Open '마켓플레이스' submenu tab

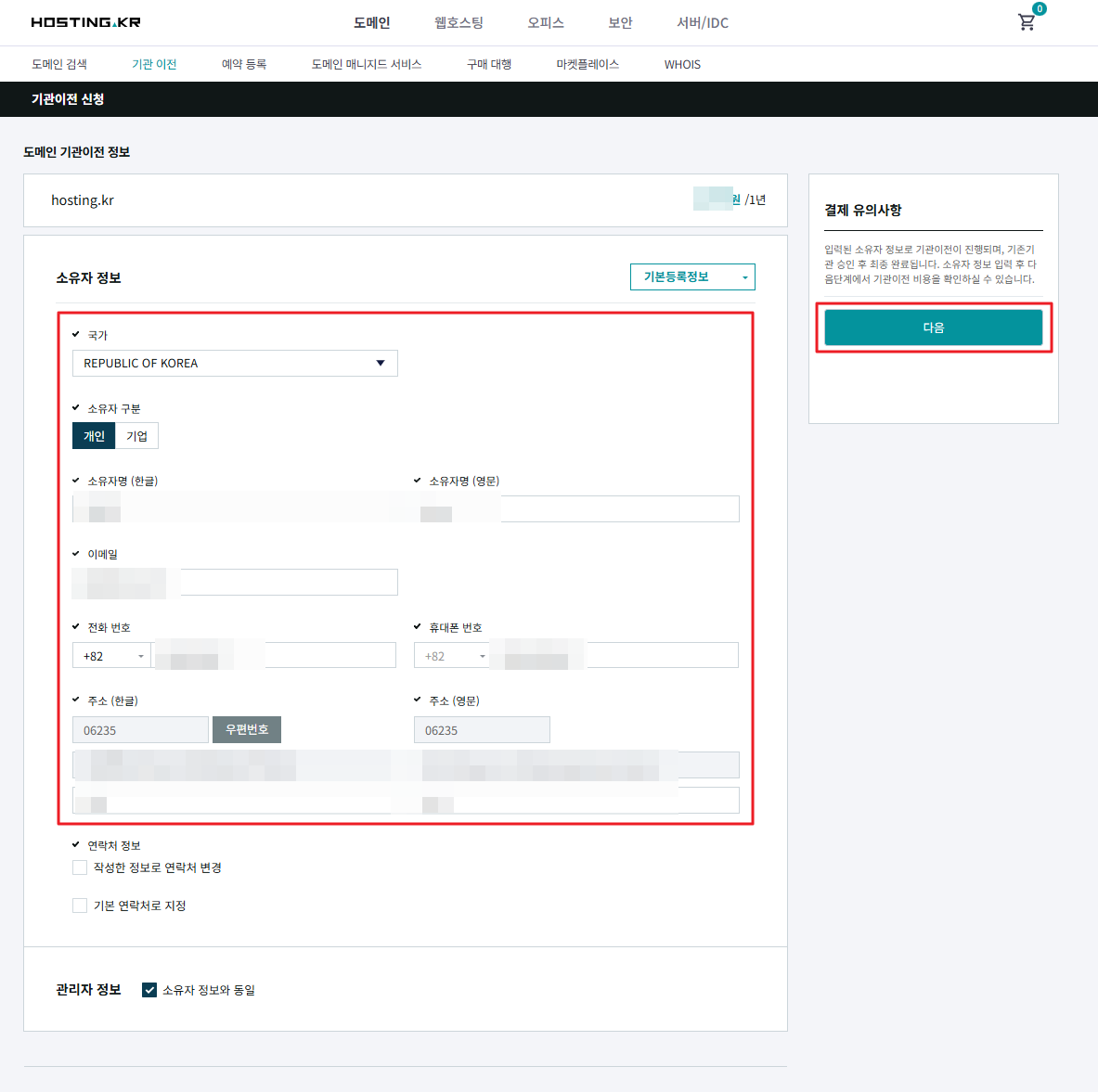[588, 64]
